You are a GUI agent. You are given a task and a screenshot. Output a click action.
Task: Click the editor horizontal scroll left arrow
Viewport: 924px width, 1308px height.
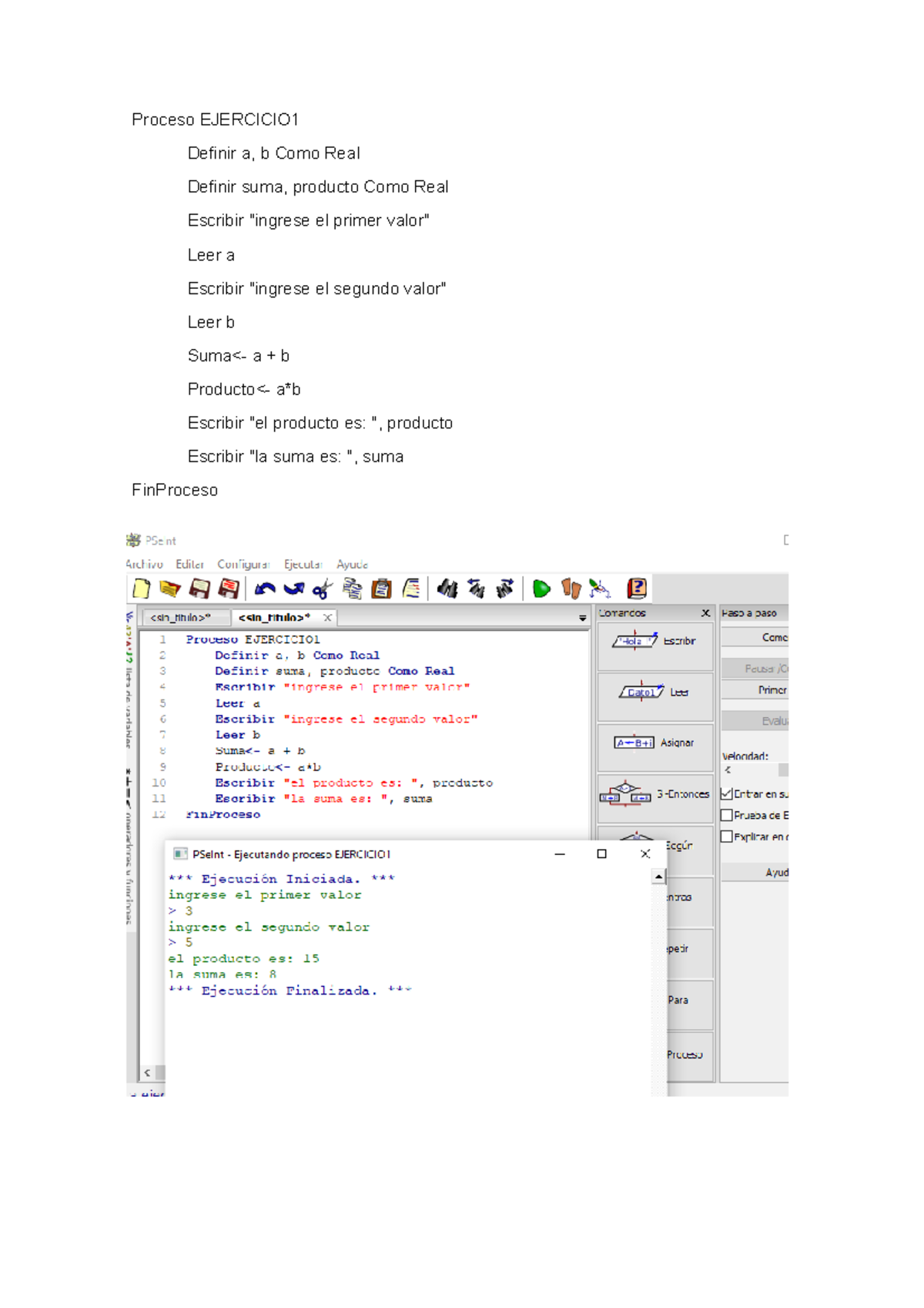coord(147,1072)
